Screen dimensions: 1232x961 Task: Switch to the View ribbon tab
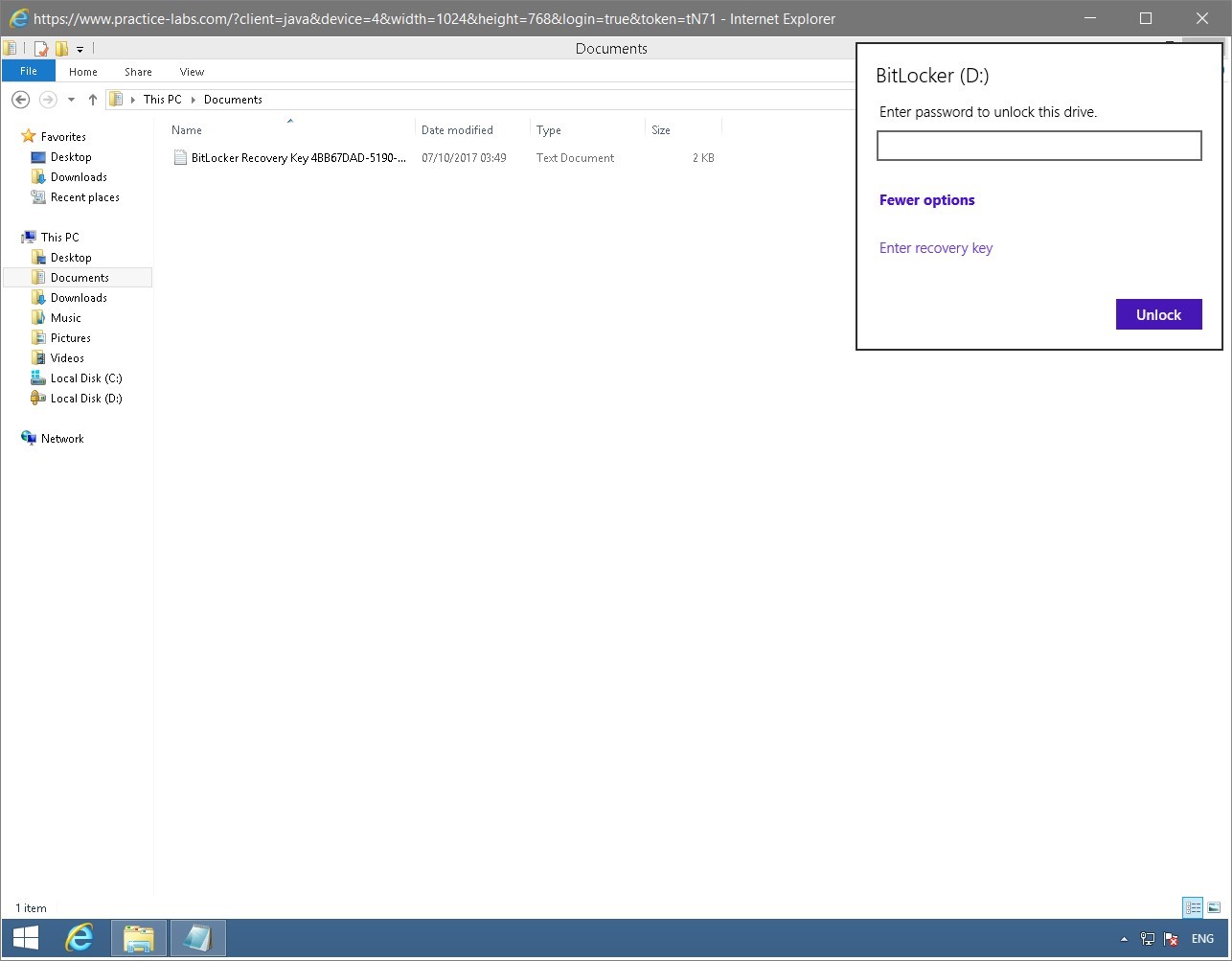(191, 71)
